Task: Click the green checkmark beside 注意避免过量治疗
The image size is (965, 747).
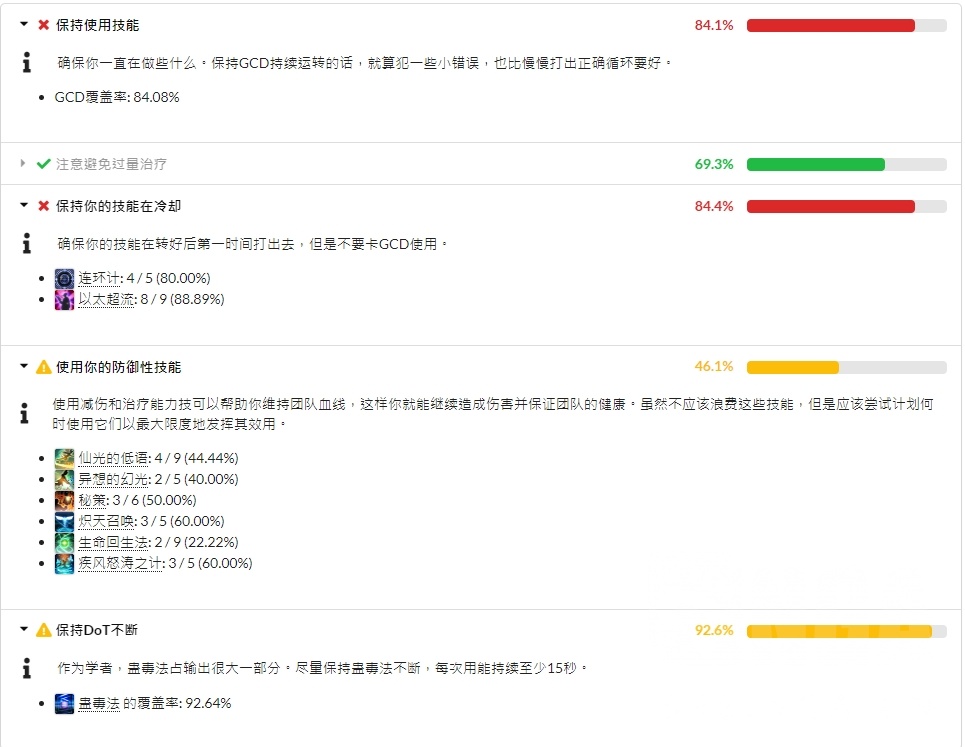Action: 43,164
